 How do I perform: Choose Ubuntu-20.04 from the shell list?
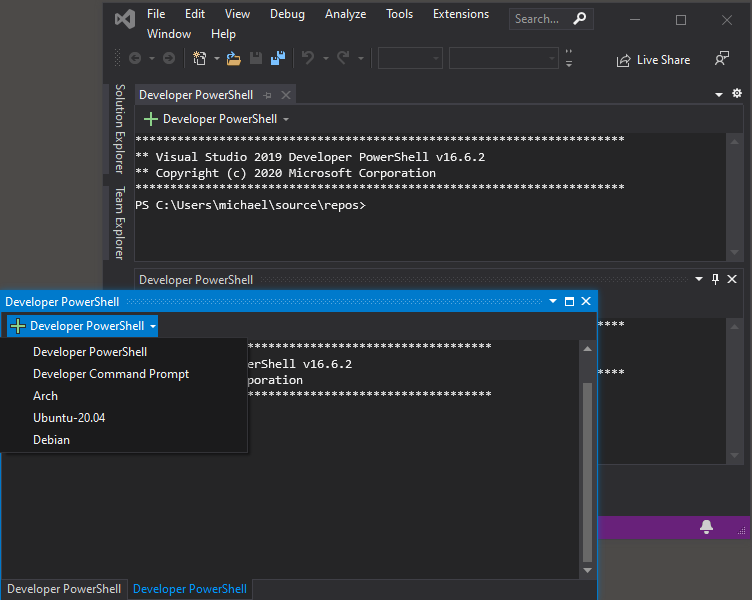124,418
